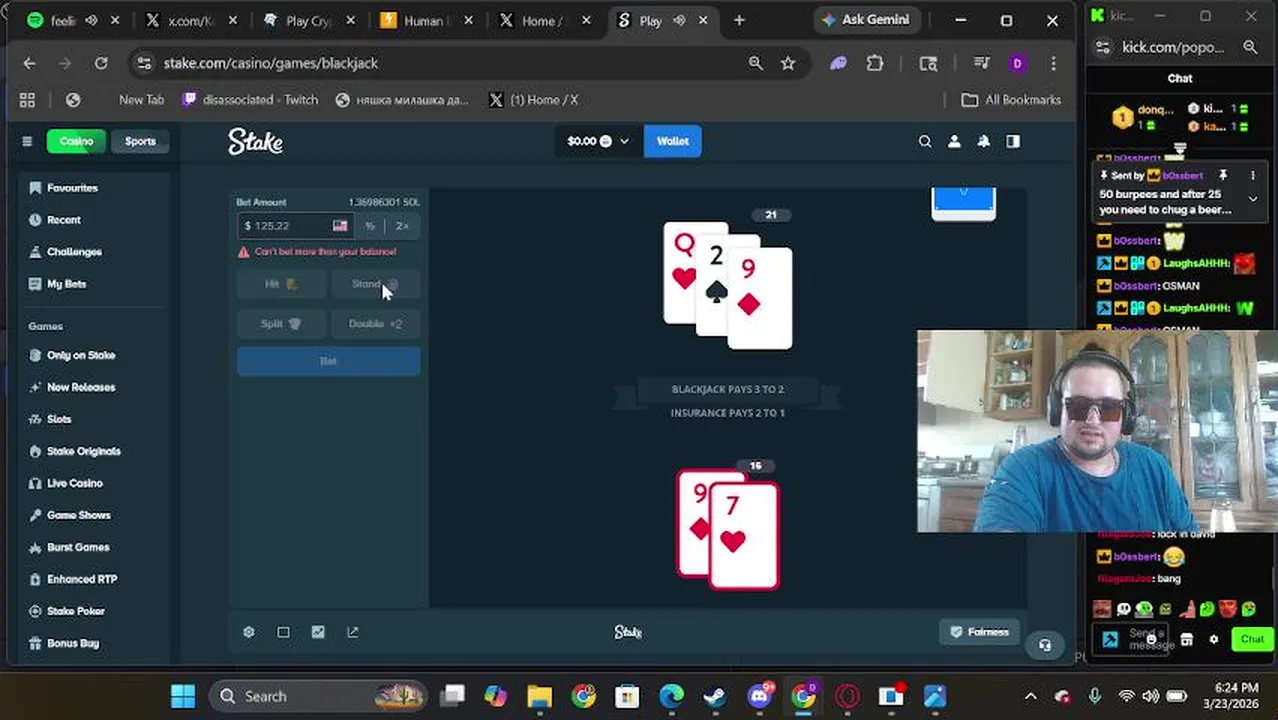Open the Stake user profile icon
This screenshot has width=1278, height=720.
click(x=954, y=141)
